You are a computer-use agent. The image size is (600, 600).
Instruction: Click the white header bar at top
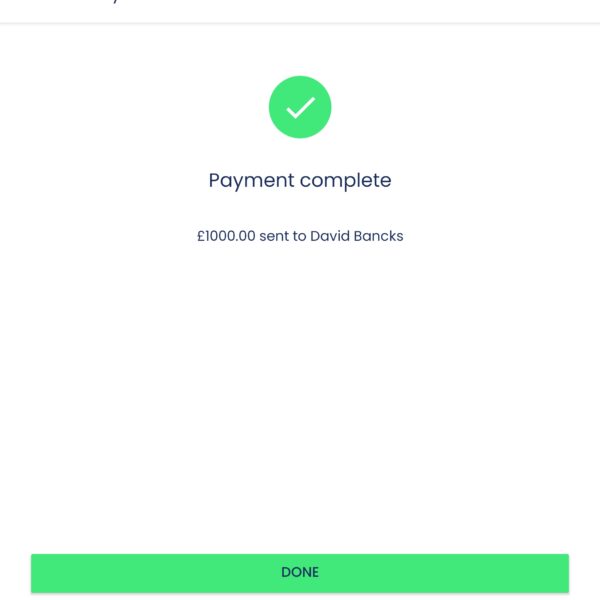tap(300, 10)
